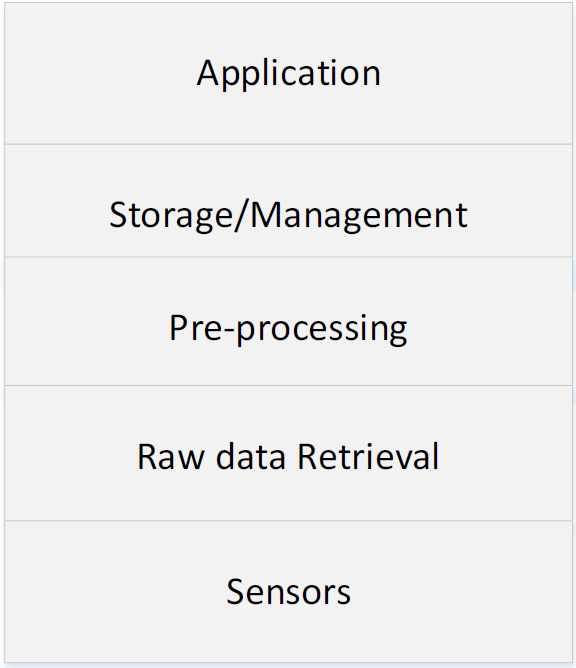Select the Application layer box
The image size is (576, 668).
click(288, 73)
